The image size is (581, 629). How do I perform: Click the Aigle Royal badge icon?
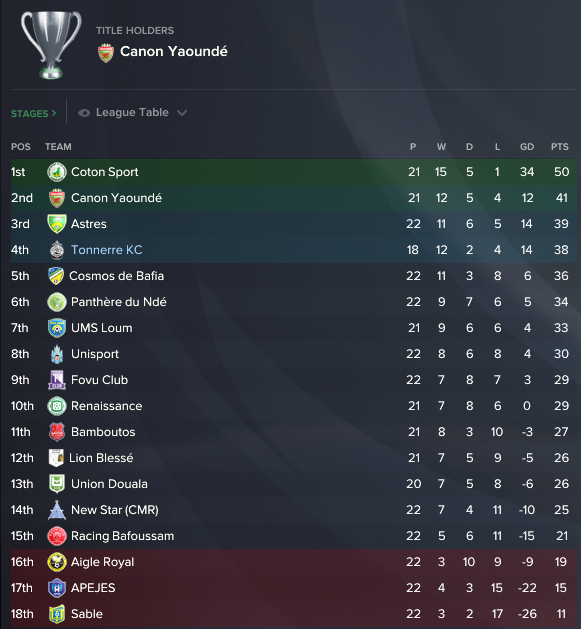(57, 562)
